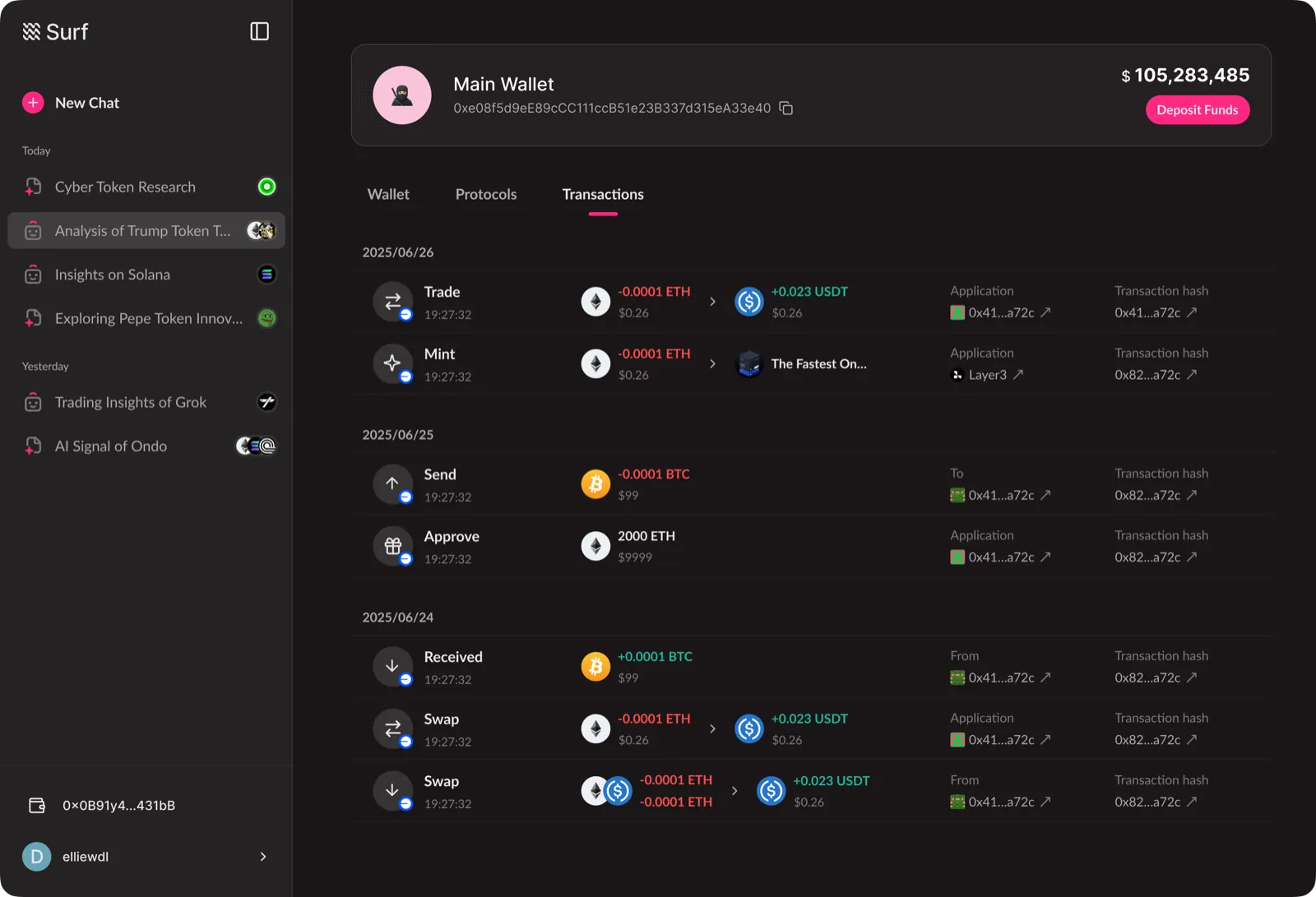The height and width of the screenshot is (897, 1316).
Task: Click the 2025/06/26 date header
Action: tap(398, 252)
